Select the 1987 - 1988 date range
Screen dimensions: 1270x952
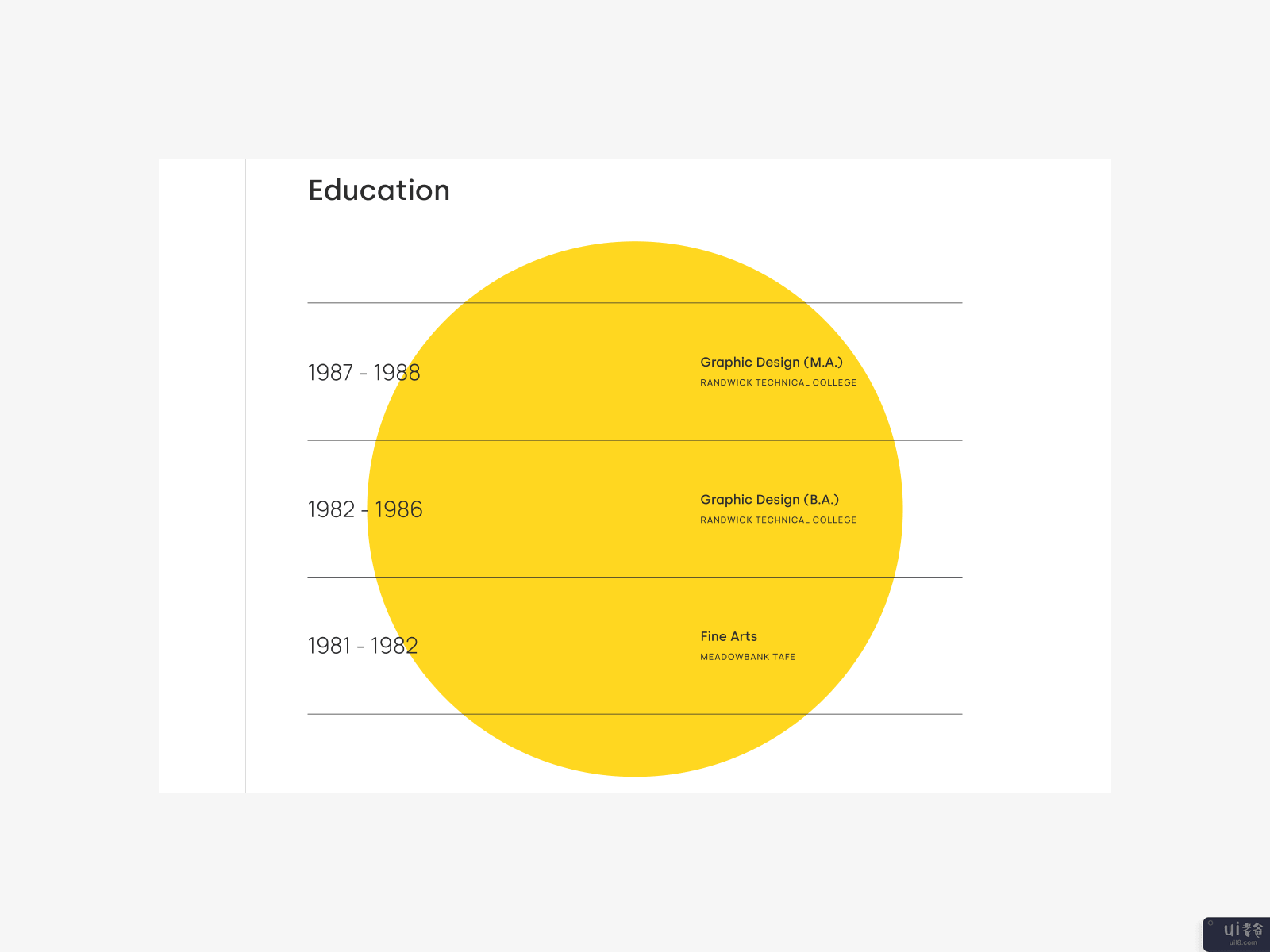pos(364,372)
